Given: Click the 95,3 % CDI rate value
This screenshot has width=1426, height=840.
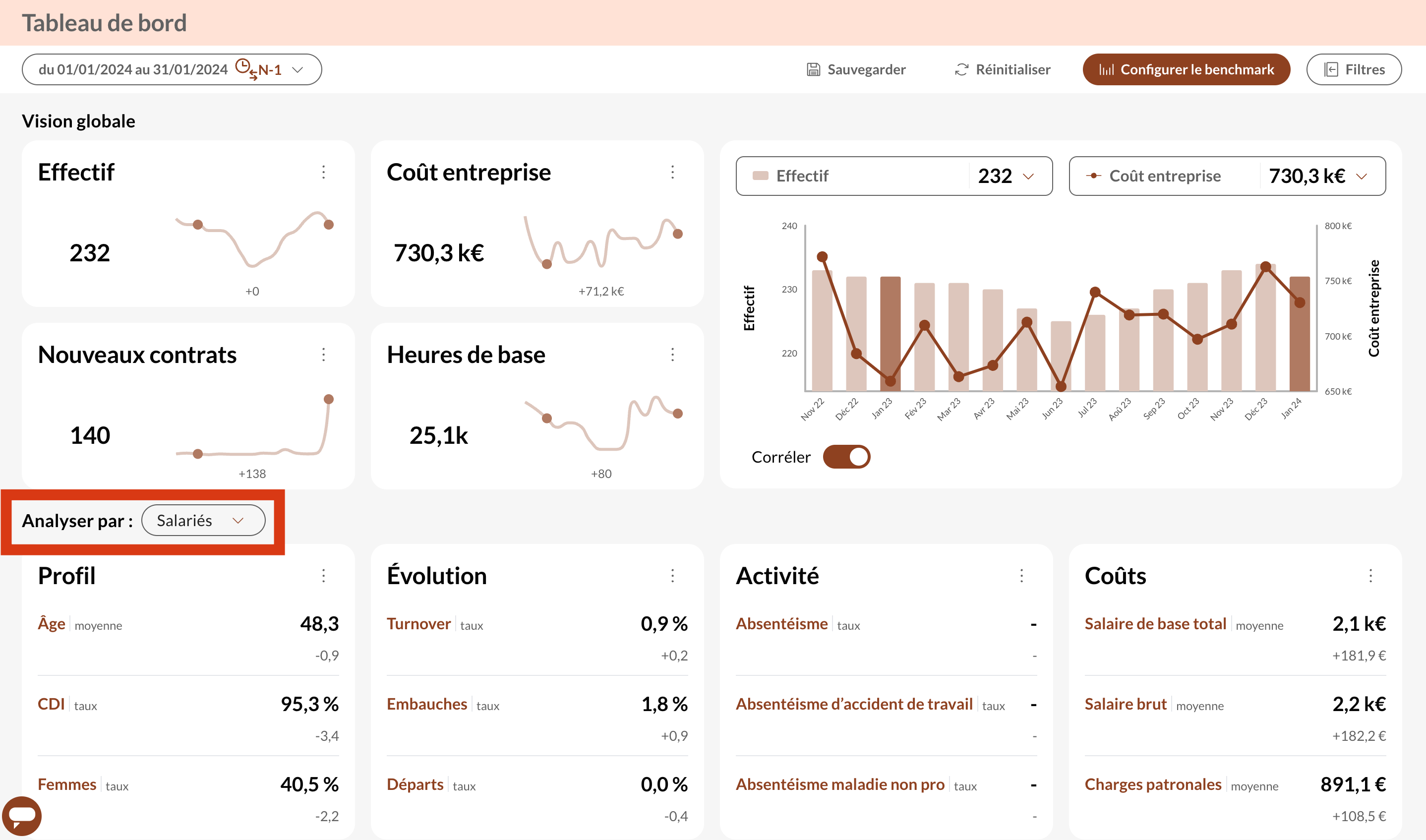Looking at the screenshot, I should tap(309, 704).
